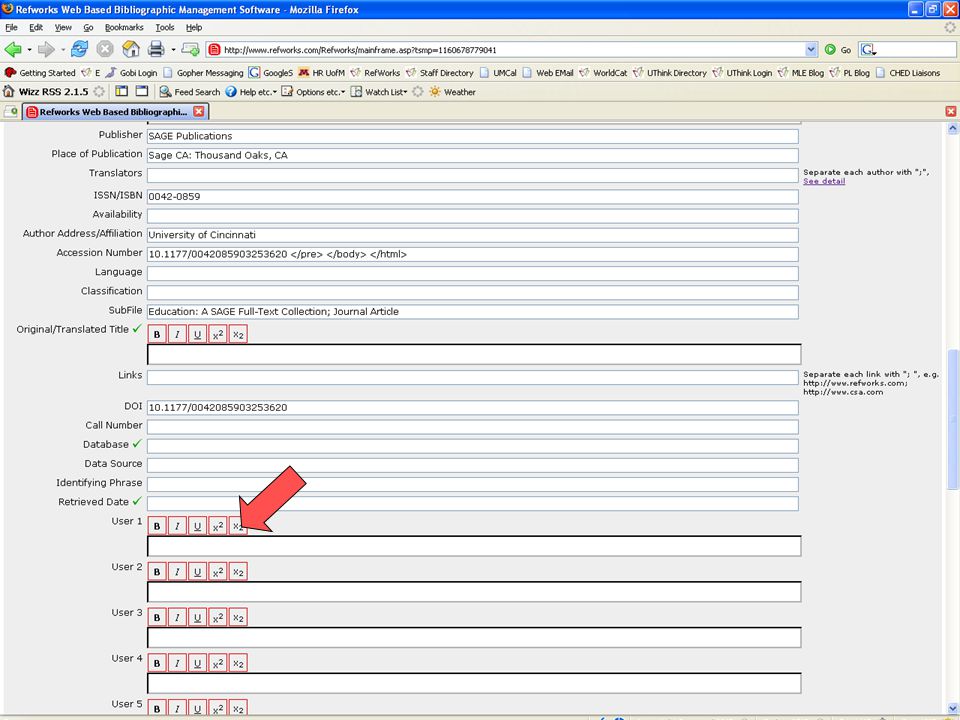The image size is (960, 720).
Task: Click Superscript button for User 1 field
Action: coord(217,526)
